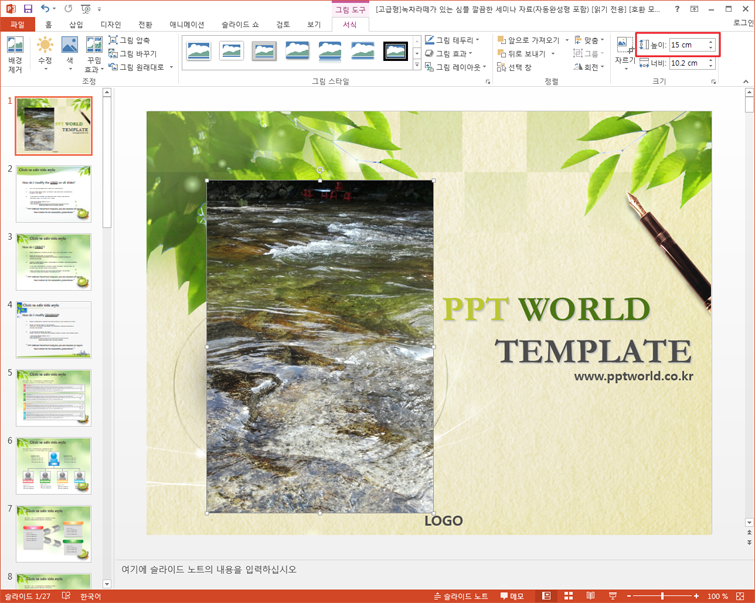Viewport: 755px width, 603px height.
Task: Switch to Insert (삽입) tab
Action: pos(76,25)
